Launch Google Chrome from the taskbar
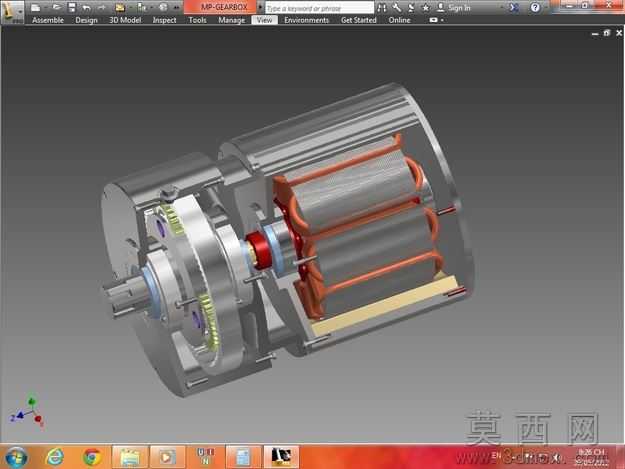The width and height of the screenshot is (625, 469). click(x=92, y=457)
